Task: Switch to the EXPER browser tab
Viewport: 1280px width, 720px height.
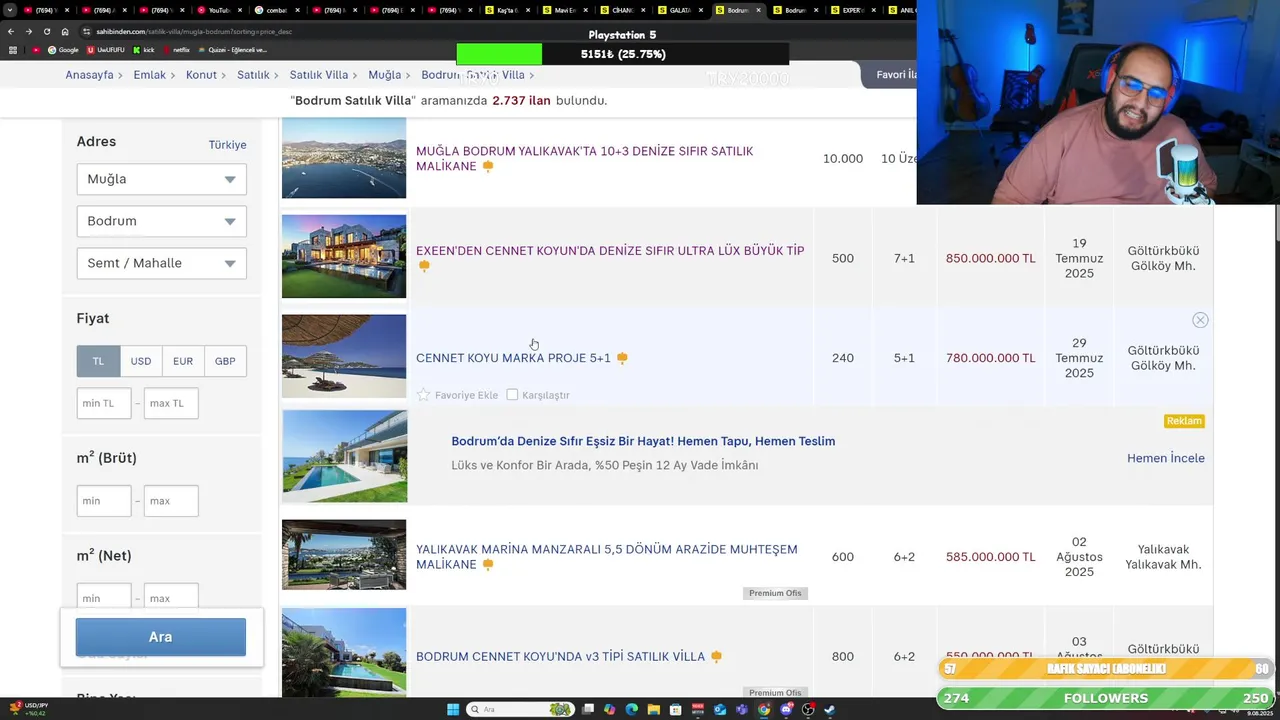Action: (855, 10)
